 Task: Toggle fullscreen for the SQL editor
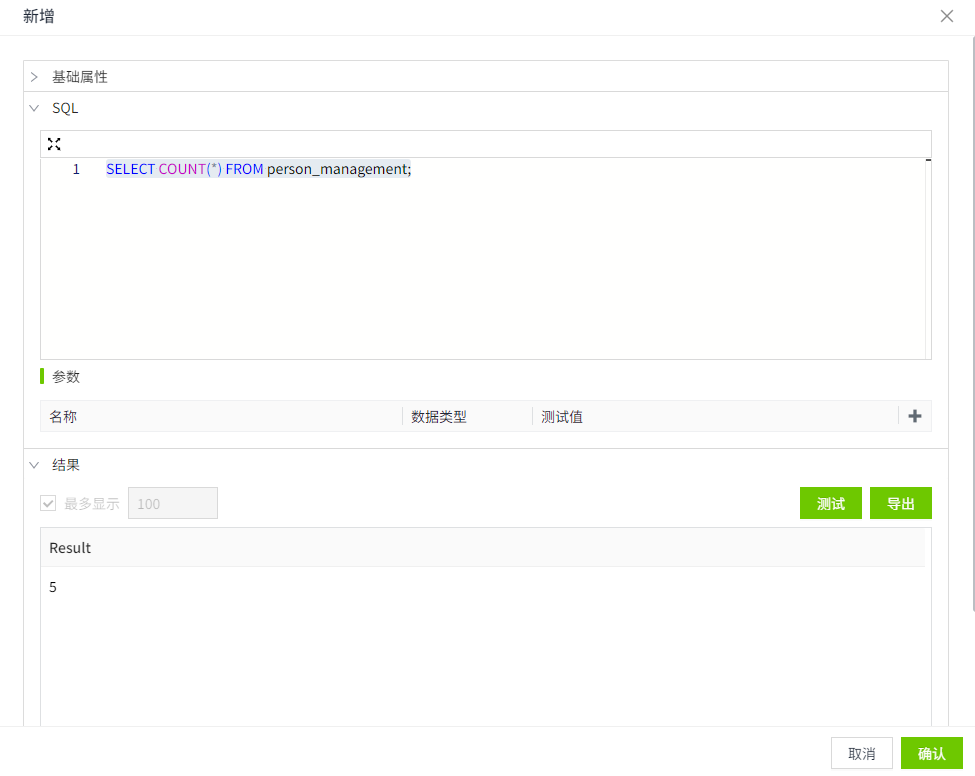pos(54,144)
